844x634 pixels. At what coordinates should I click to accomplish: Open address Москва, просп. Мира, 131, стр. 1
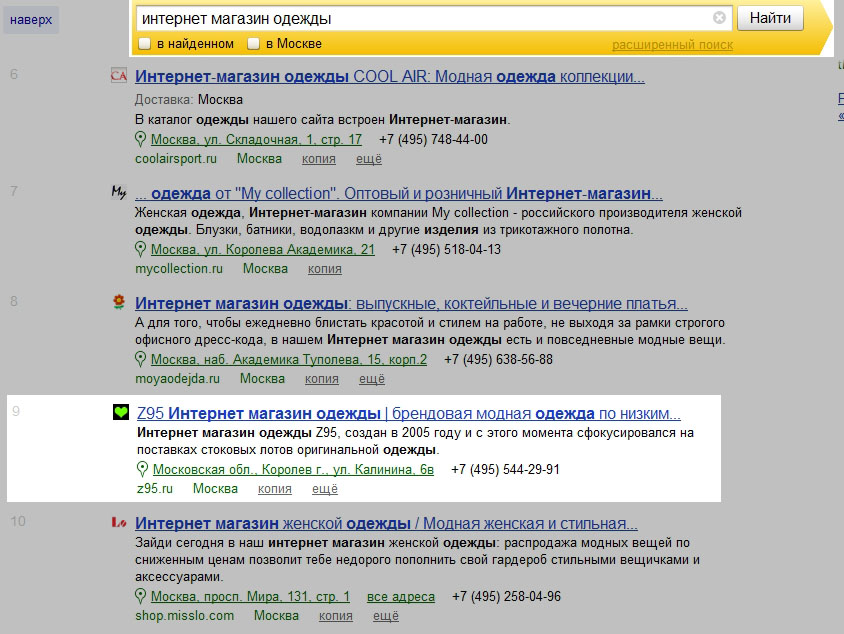click(250, 596)
